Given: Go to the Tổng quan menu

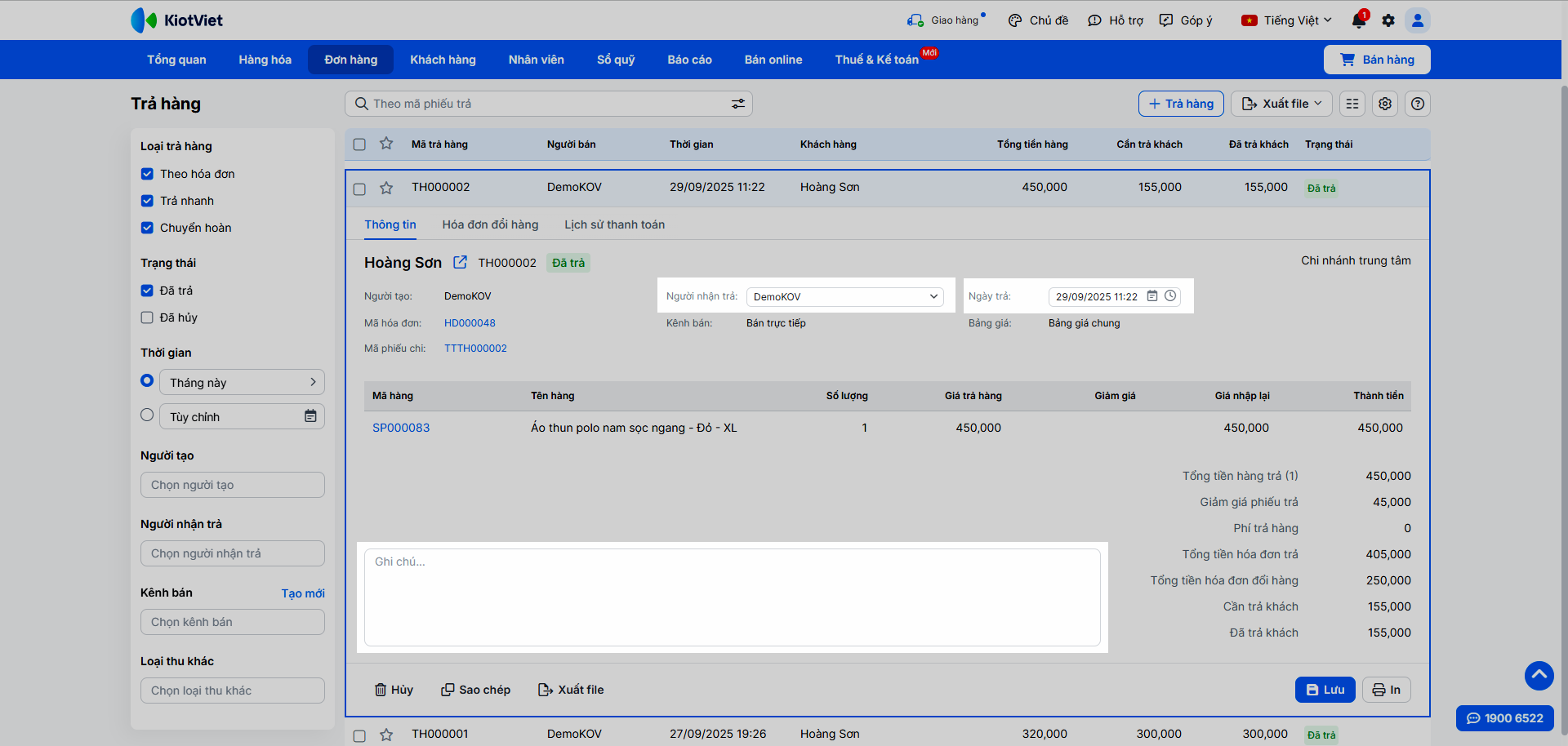Looking at the screenshot, I should (x=176, y=60).
